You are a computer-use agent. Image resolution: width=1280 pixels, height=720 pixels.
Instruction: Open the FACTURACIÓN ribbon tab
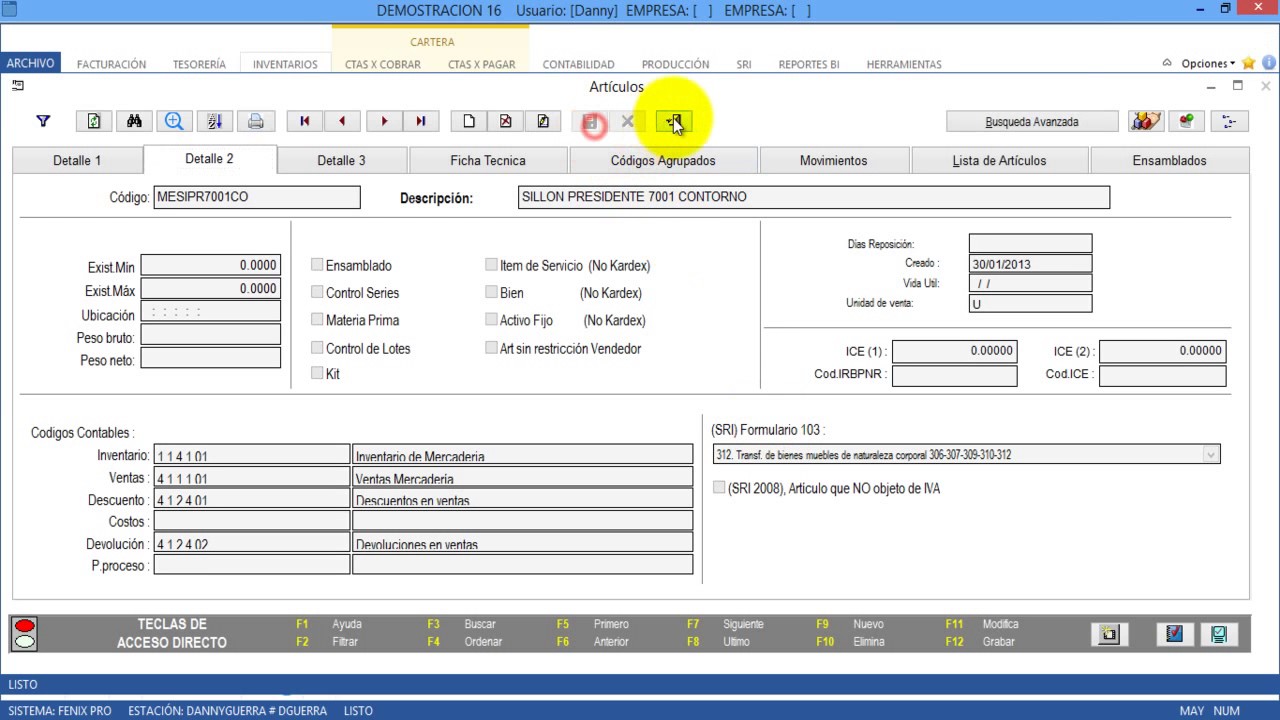111,64
